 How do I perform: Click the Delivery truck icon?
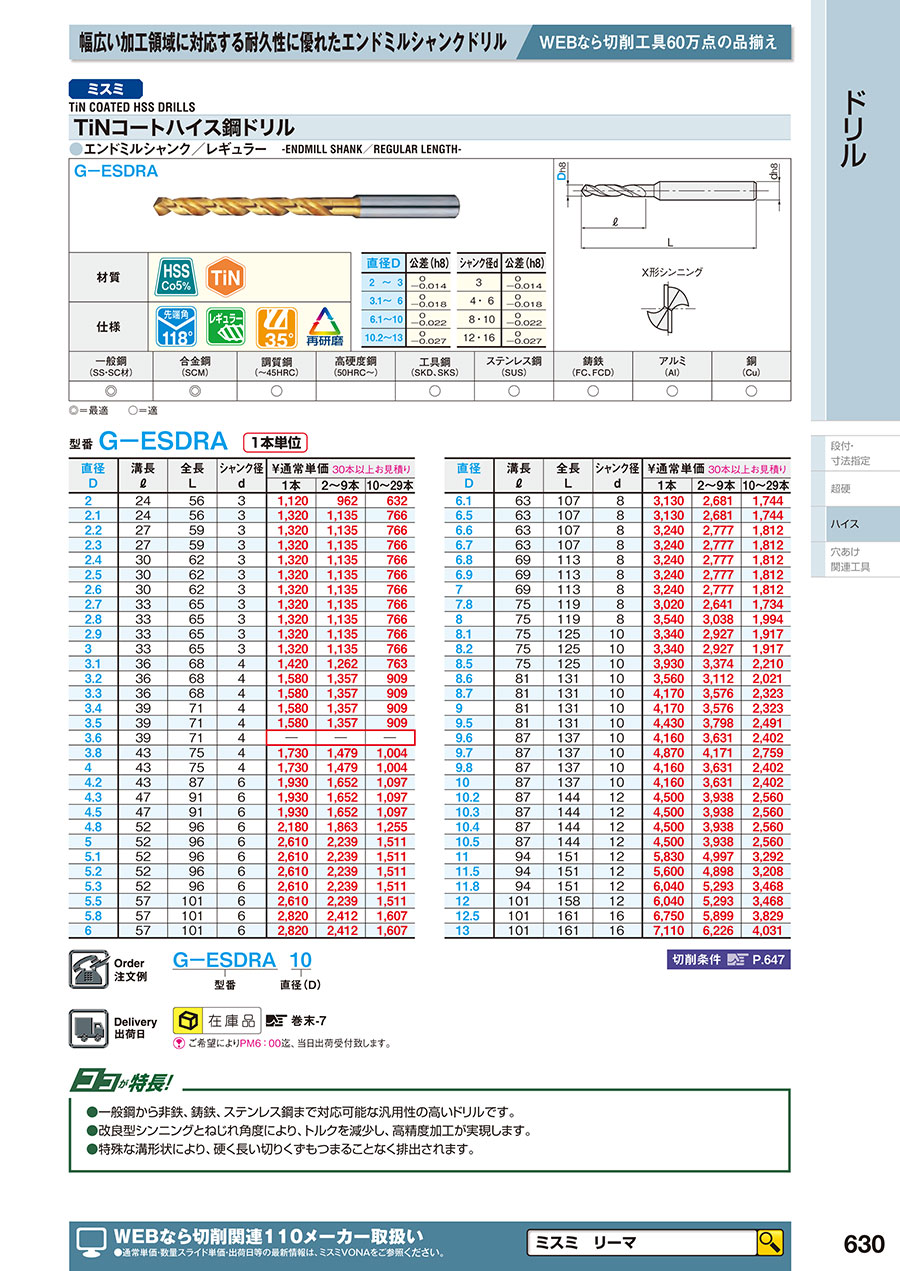[x=89, y=1027]
